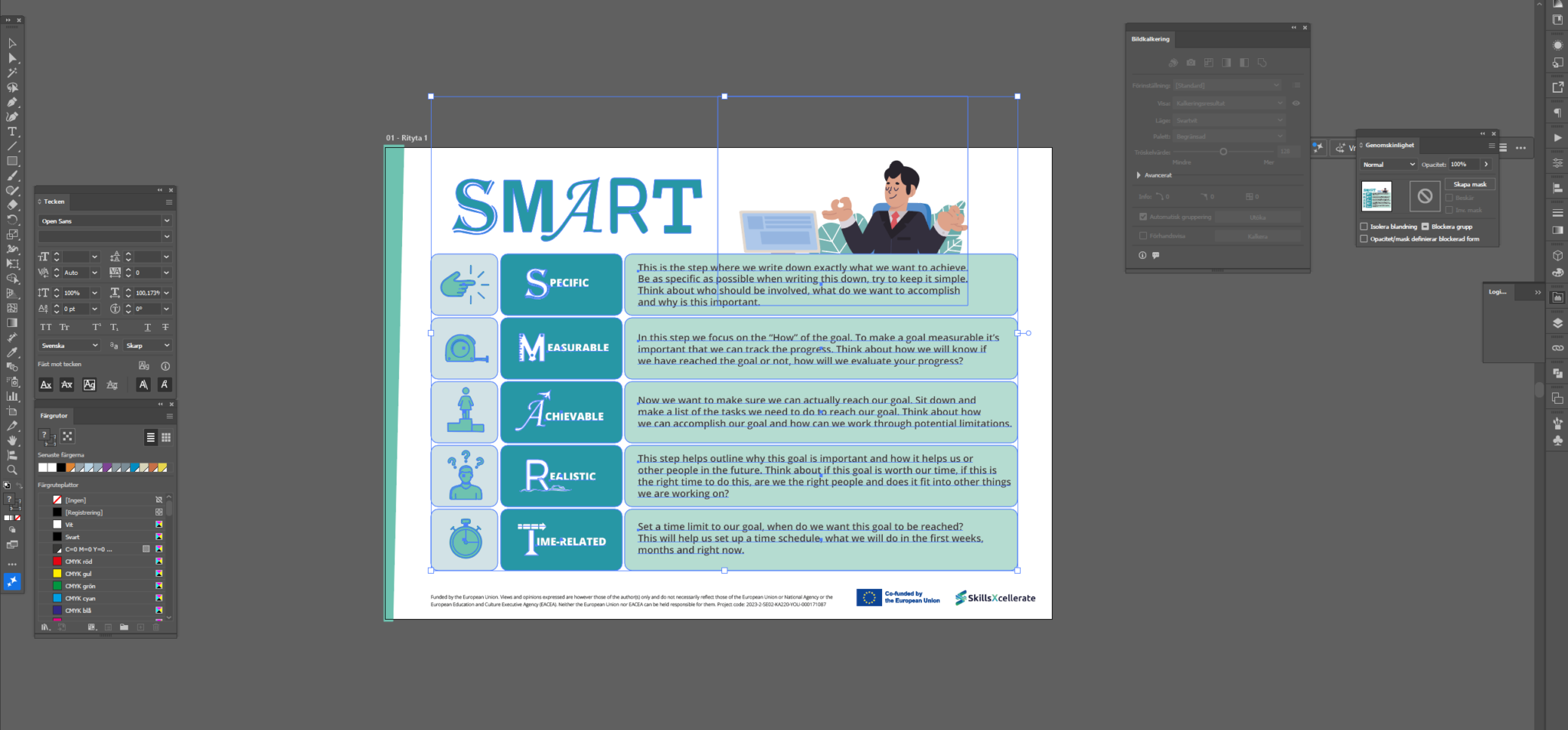The width and height of the screenshot is (1568, 730).
Task: Select the Direct Selection tool
Action: pos(12,58)
